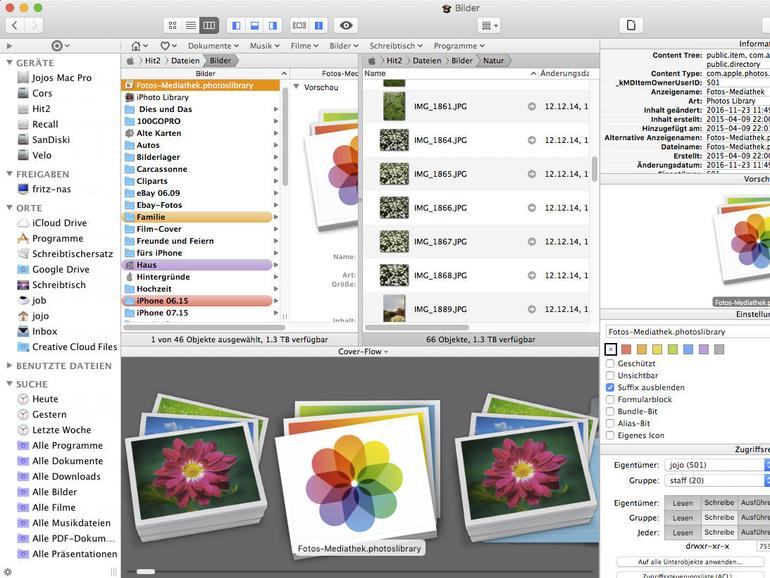The width and height of the screenshot is (770, 578).
Task: Enable the Geschützt checkbox
Action: tap(611, 363)
